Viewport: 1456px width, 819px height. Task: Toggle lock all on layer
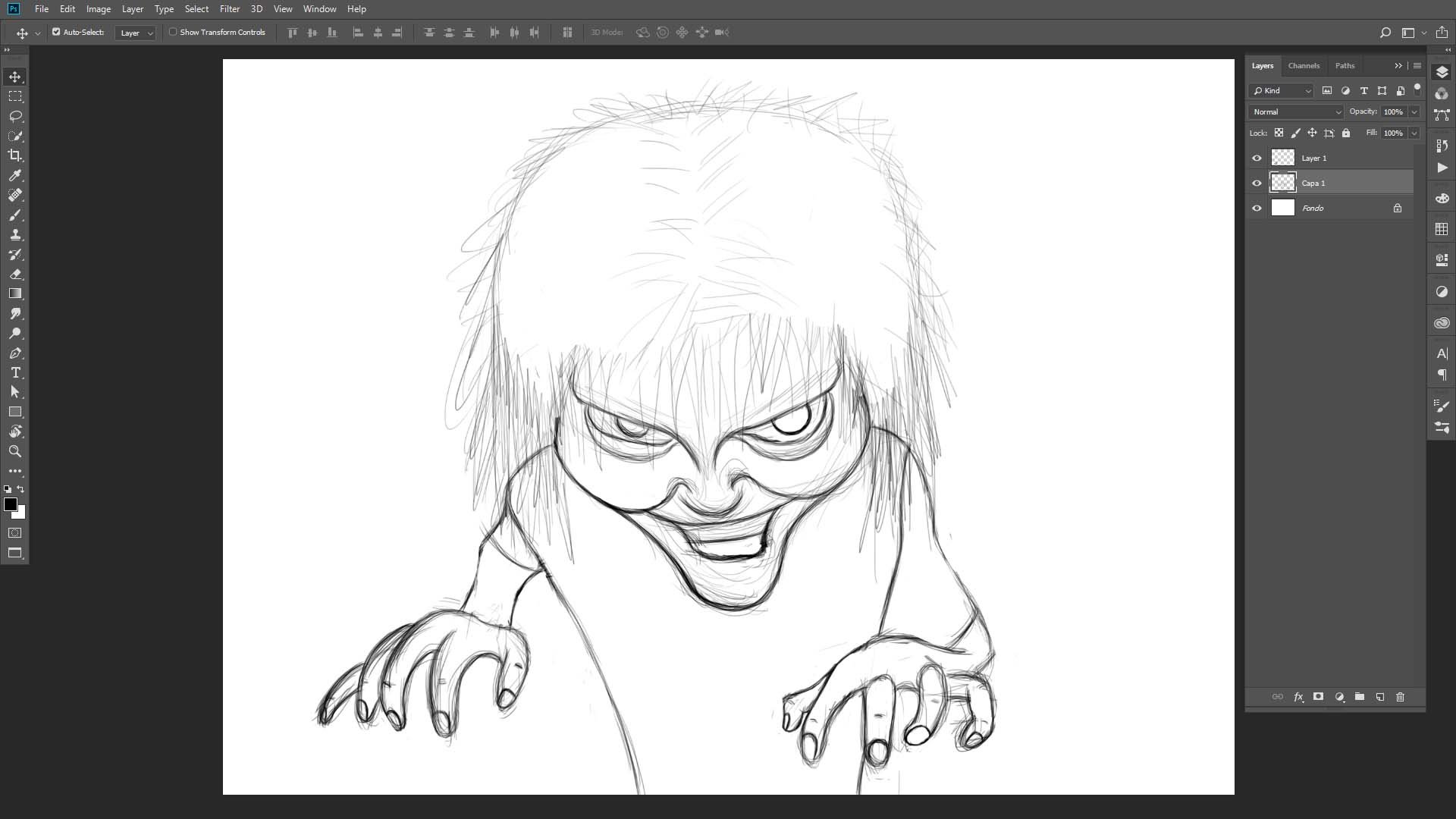pos(1346,133)
